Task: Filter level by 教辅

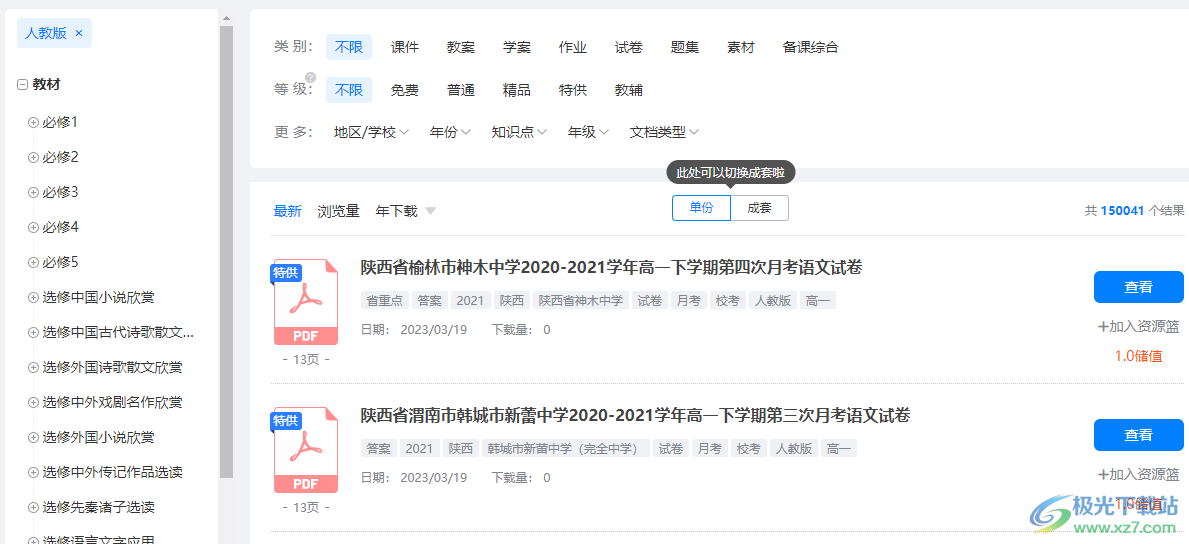Action: pyautogui.click(x=629, y=90)
